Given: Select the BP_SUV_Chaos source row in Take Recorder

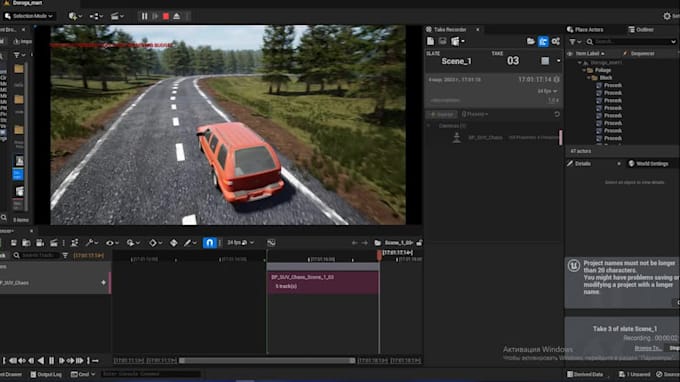Looking at the screenshot, I should pos(494,137).
